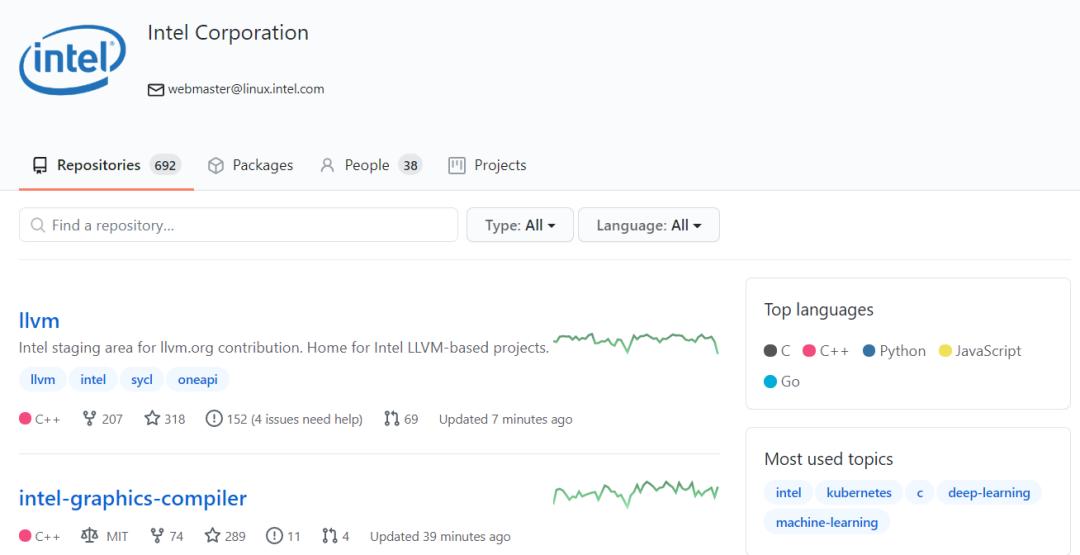Click the Intel logo avatar
The image size is (1080, 555).
click(72, 60)
